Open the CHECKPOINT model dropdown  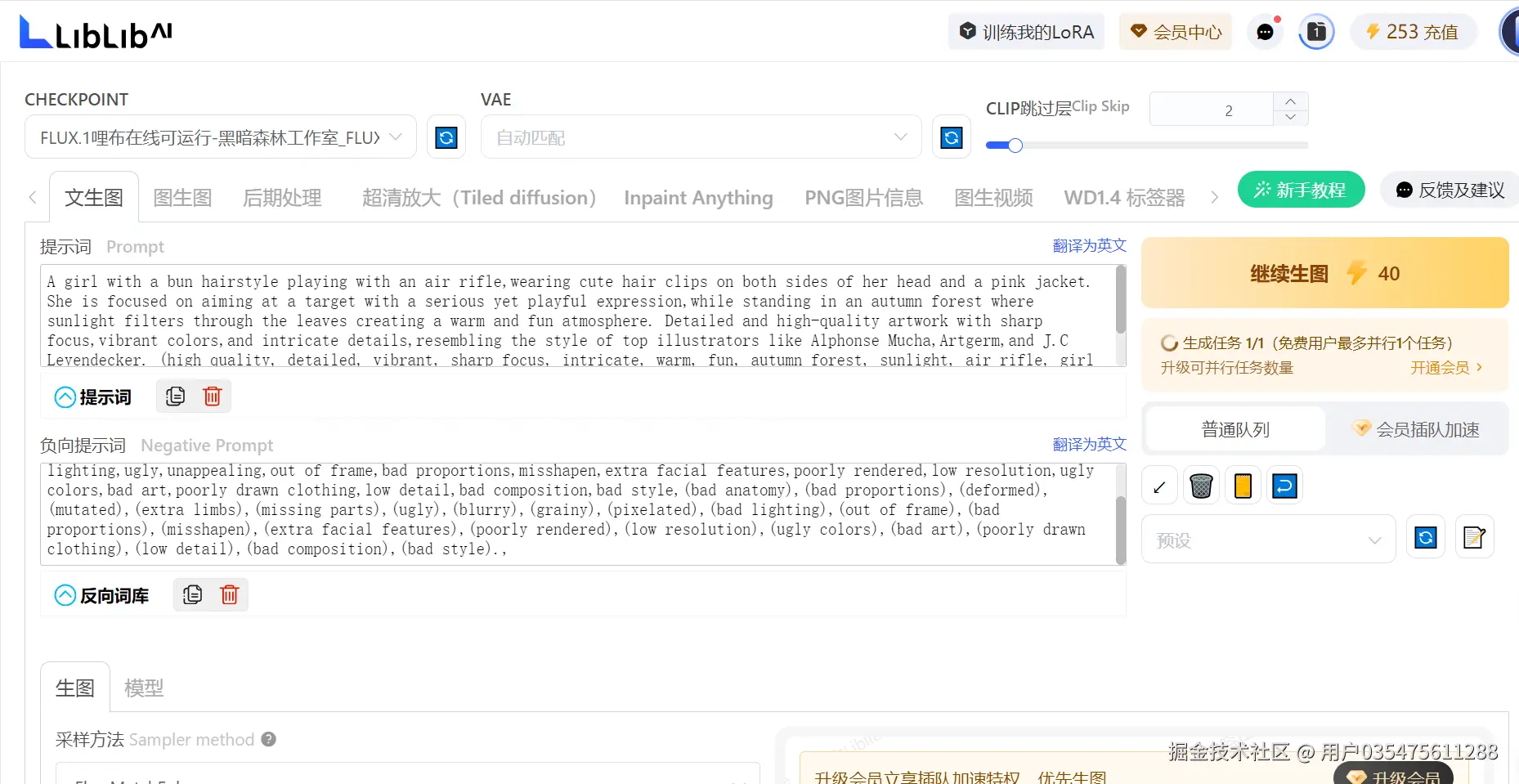tap(221, 137)
